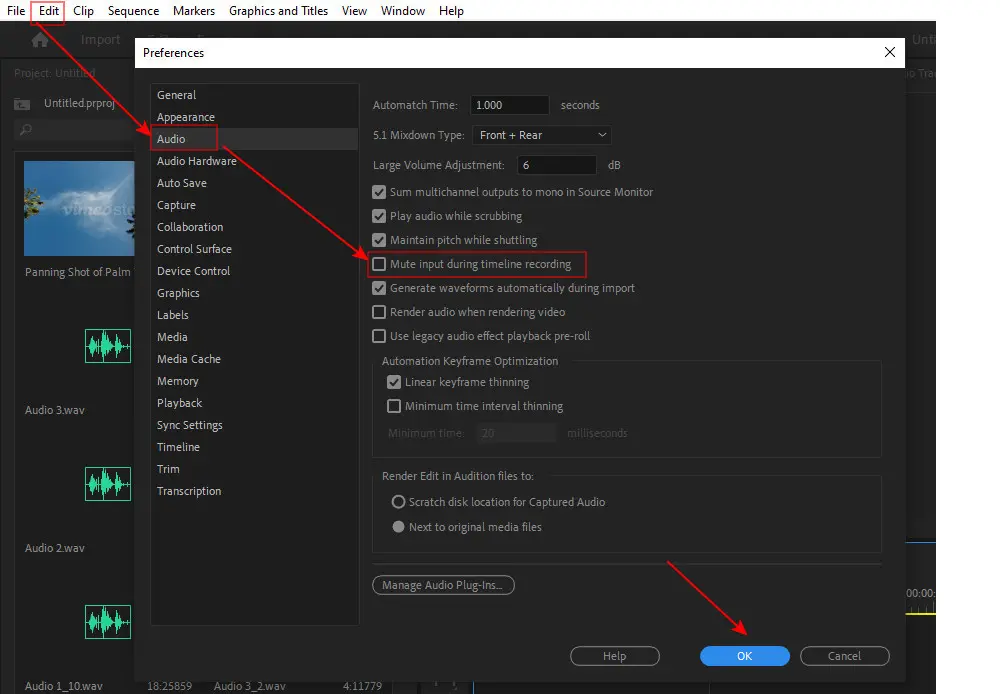Select the Panning Shot of Palm video thumbnail
This screenshot has width=1000, height=694.
click(79, 209)
